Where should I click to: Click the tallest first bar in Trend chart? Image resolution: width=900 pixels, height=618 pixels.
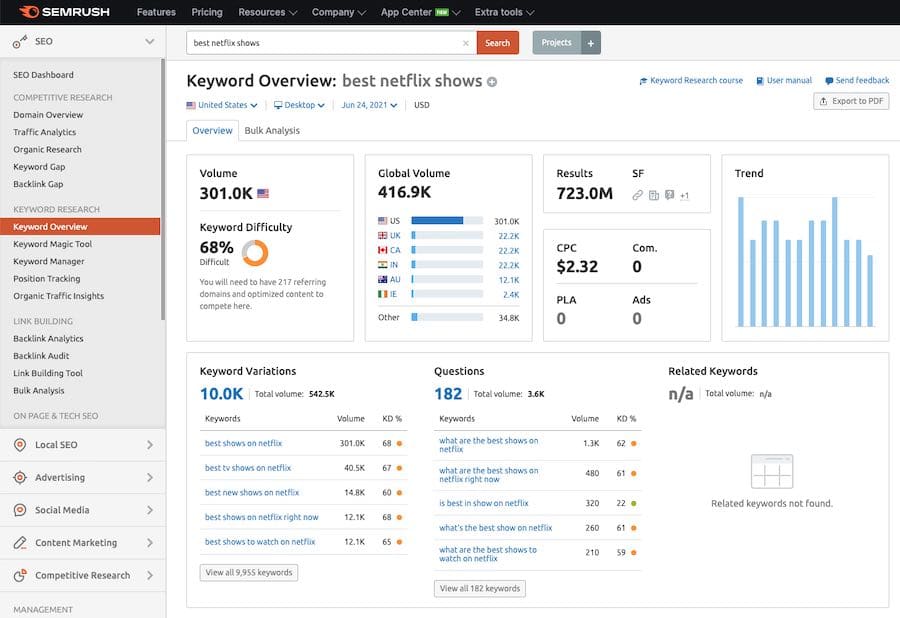pos(741,262)
